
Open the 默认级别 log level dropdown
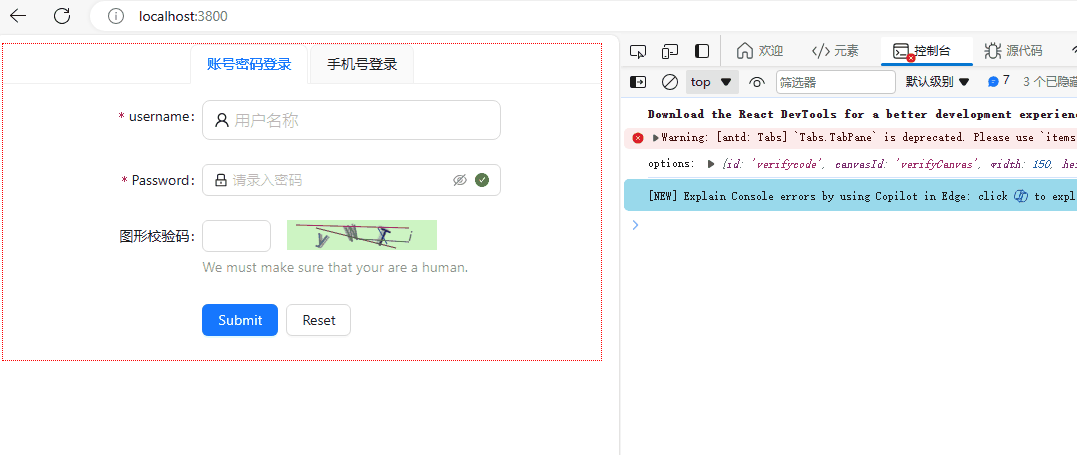[x=938, y=82]
